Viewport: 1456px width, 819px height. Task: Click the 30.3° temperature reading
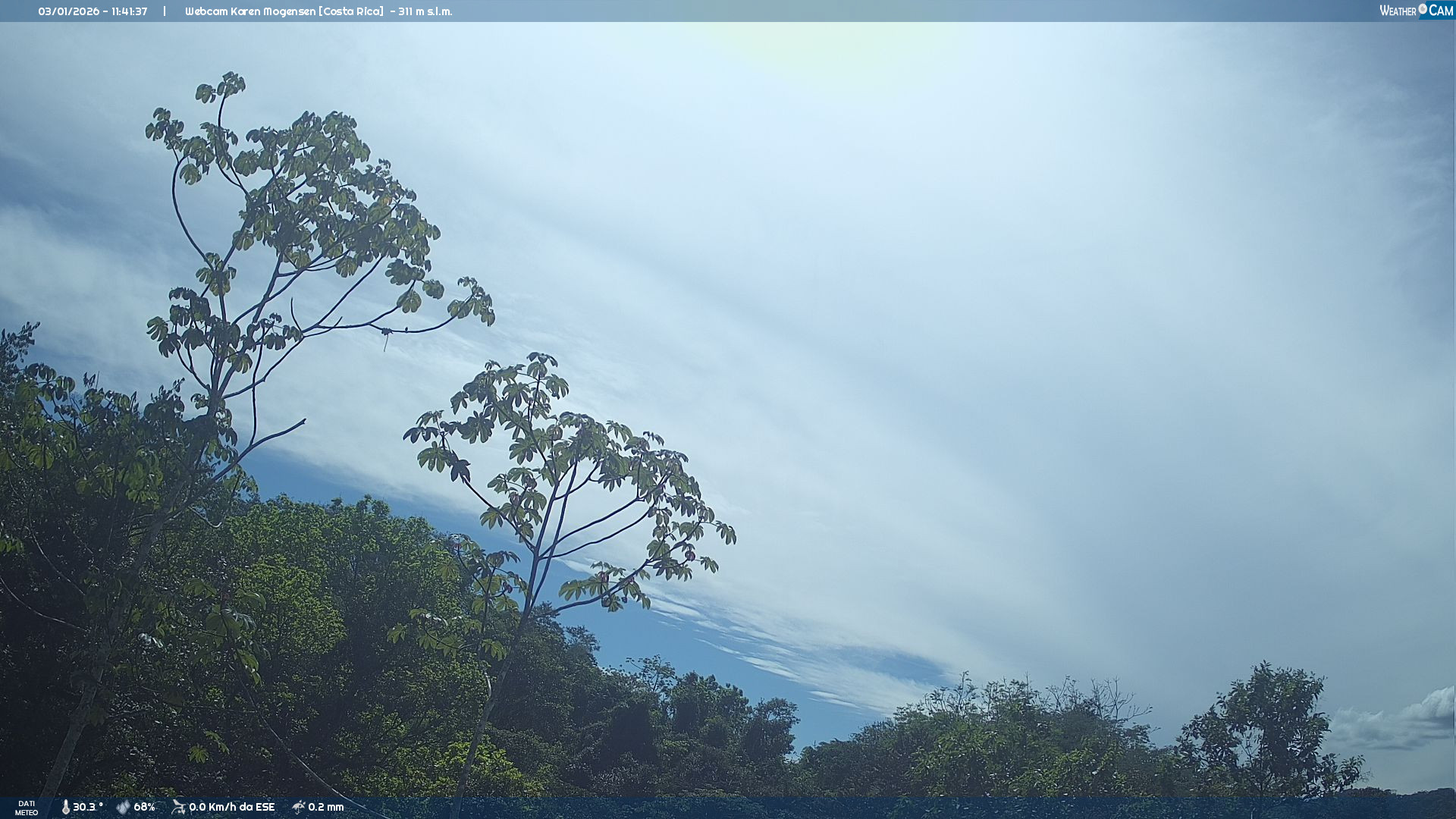pos(88,807)
